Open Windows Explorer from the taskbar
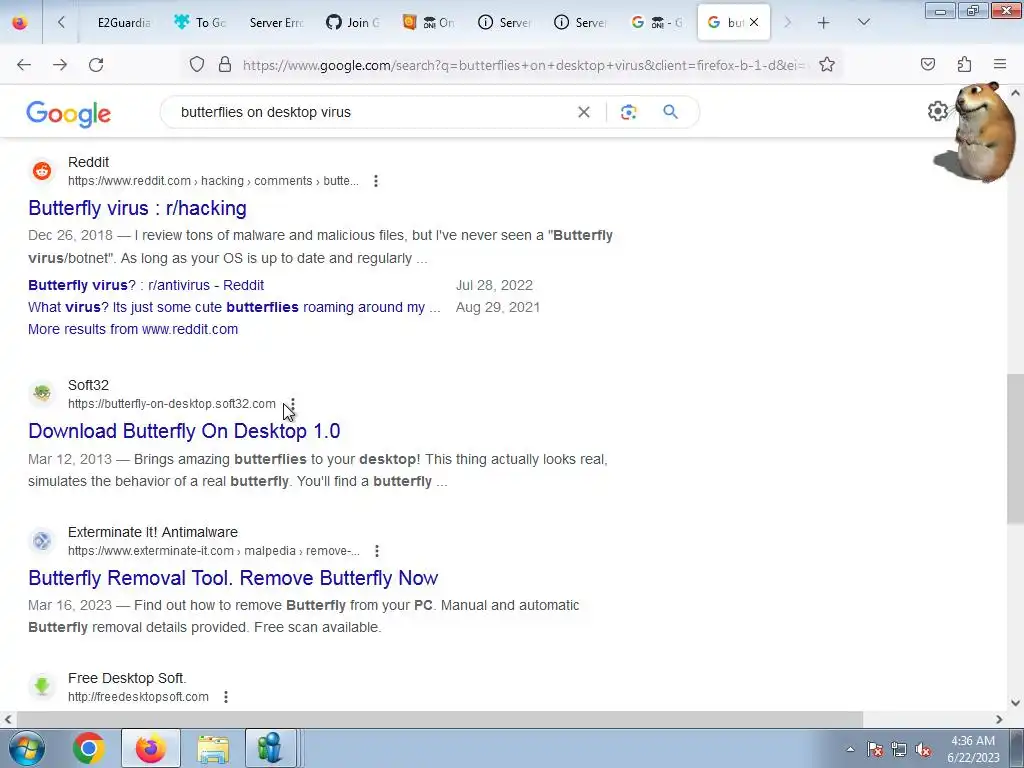 tap(213, 748)
